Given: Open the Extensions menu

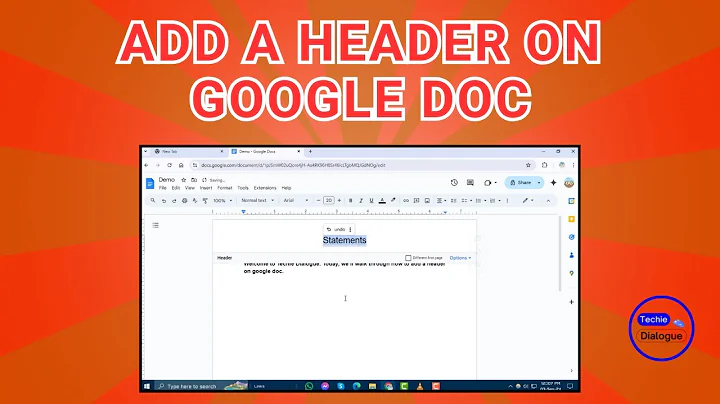Looking at the screenshot, I should pos(265,188).
